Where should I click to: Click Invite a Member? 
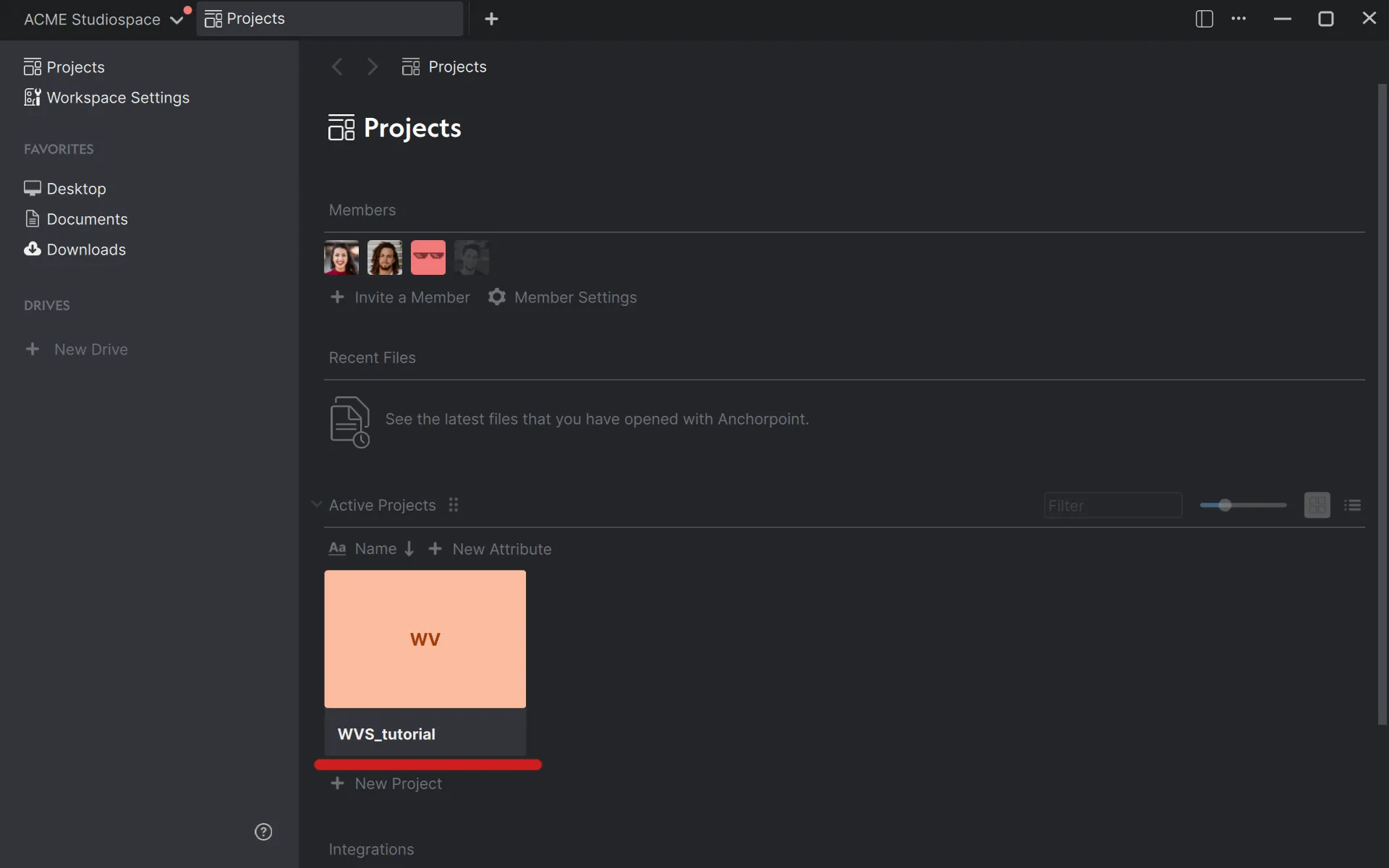pyautogui.click(x=399, y=297)
